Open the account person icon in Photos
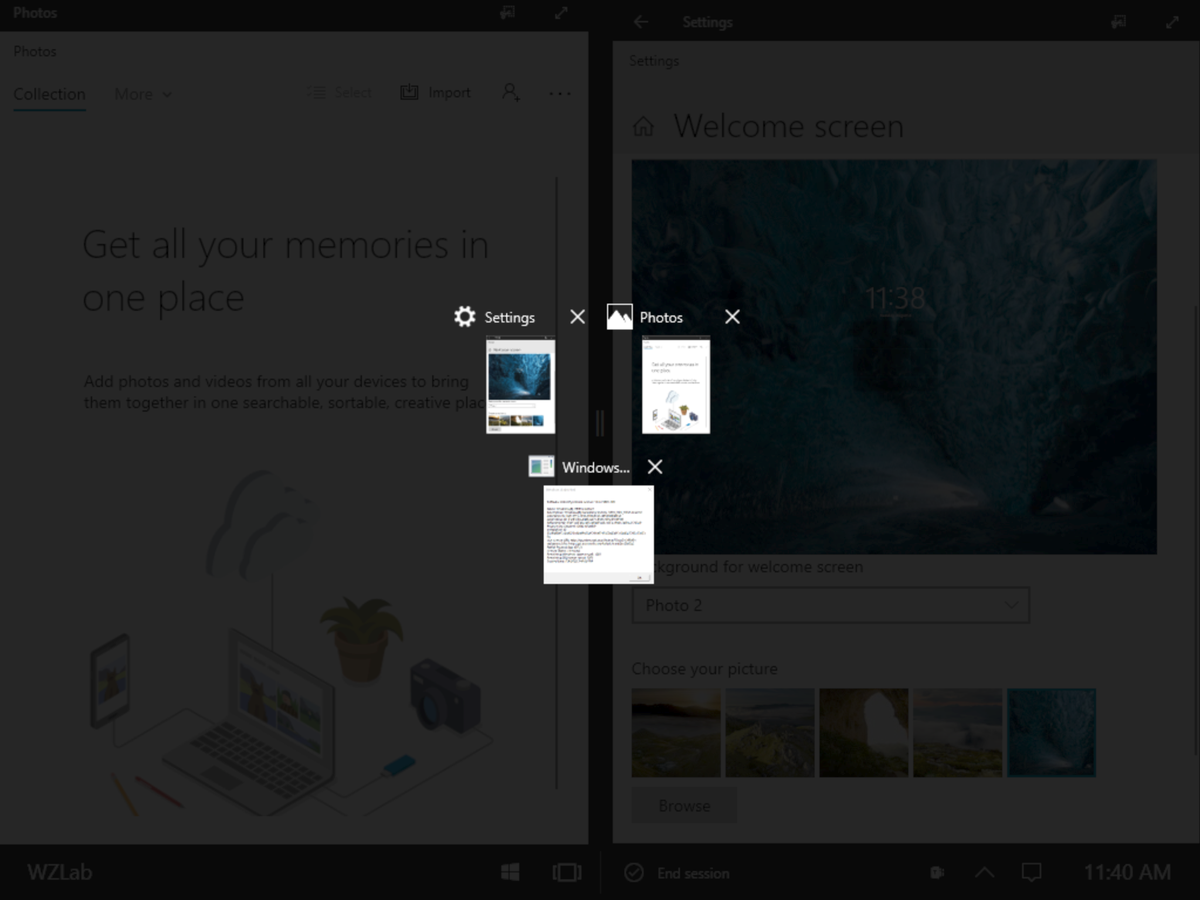Screen dimensions: 1200x900 510,92
